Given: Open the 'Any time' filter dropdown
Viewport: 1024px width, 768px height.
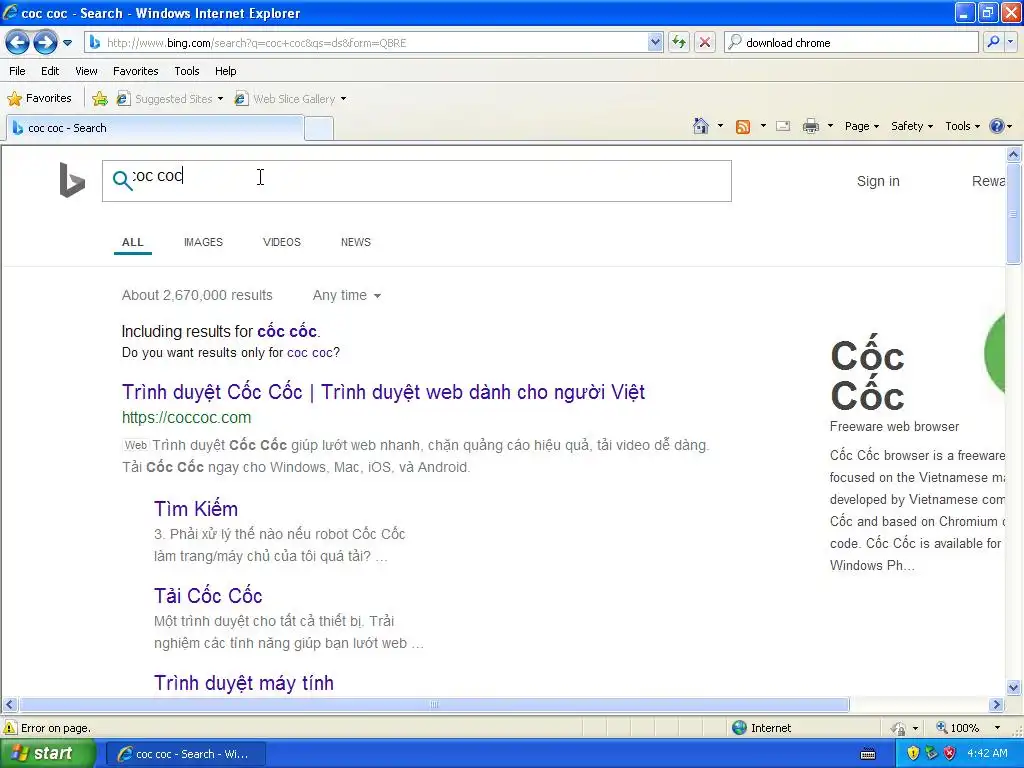Looking at the screenshot, I should pyautogui.click(x=346, y=295).
